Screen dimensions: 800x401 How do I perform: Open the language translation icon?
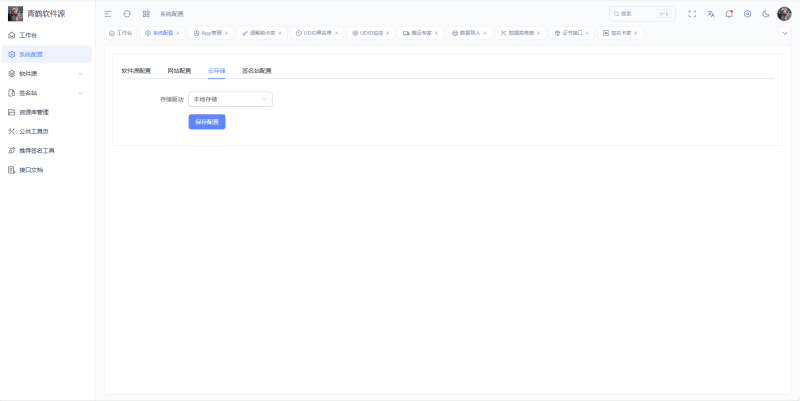click(711, 14)
